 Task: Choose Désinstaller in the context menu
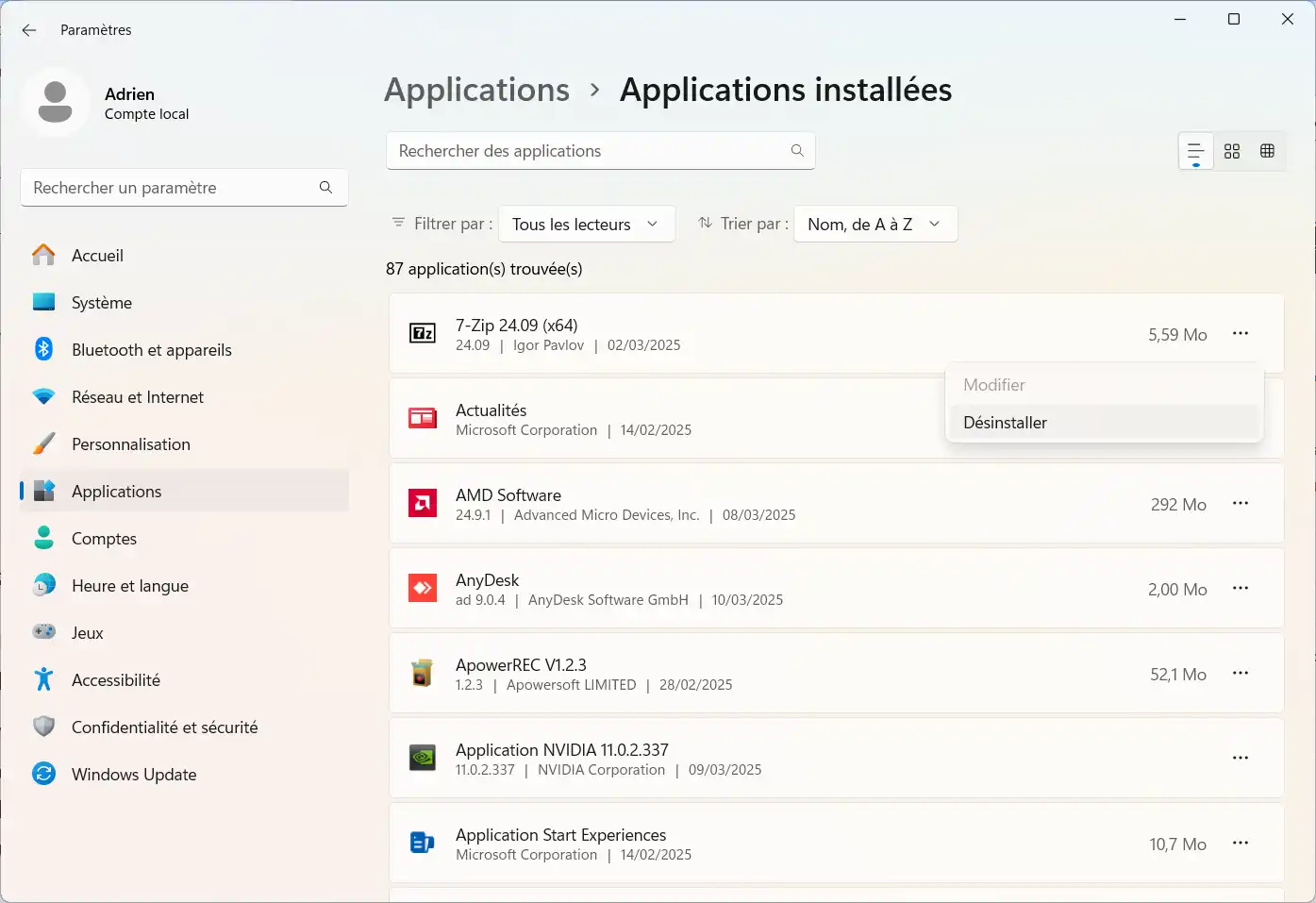point(1104,423)
